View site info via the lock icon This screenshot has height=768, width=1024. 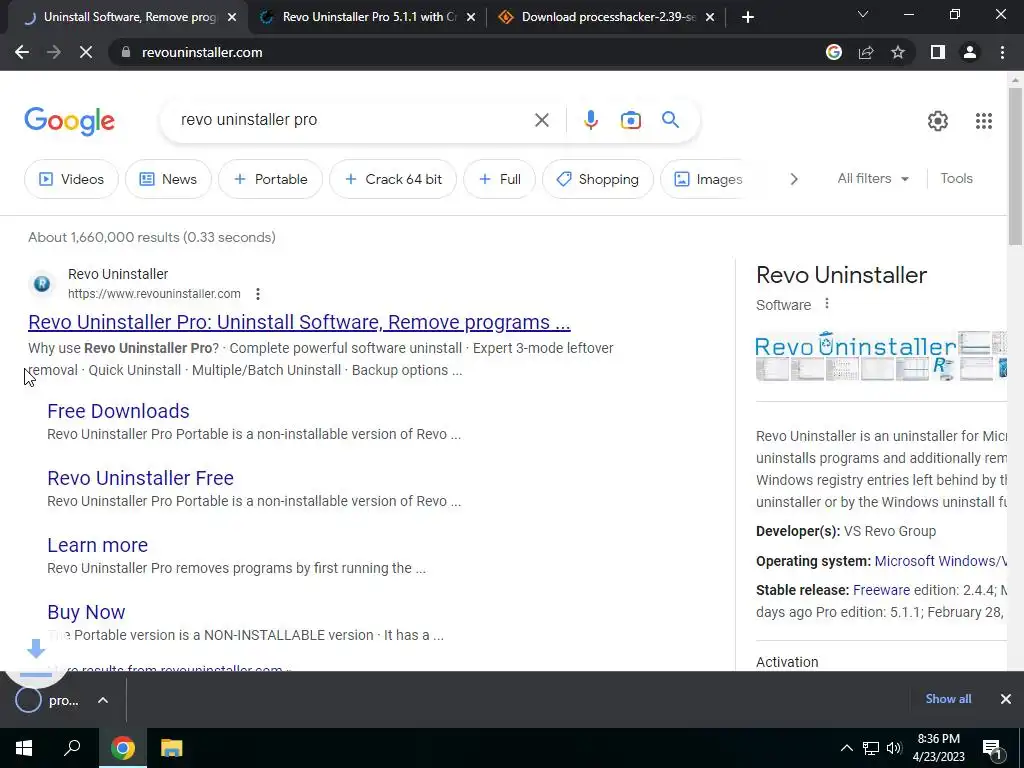point(126,52)
